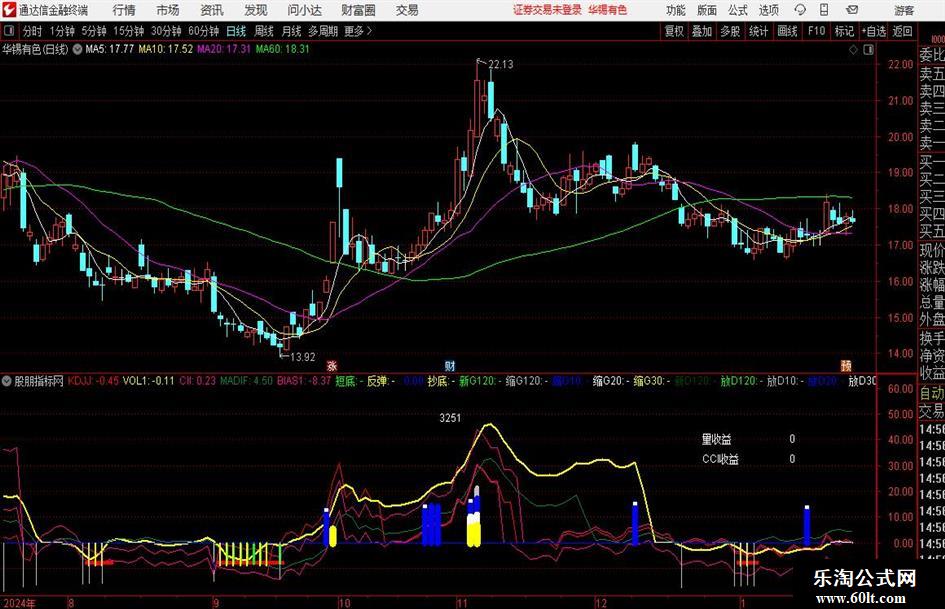Viewport: 945px width, 609px height.
Task: Click the 股朋指标网 indicator name
Action: [x=39, y=381]
